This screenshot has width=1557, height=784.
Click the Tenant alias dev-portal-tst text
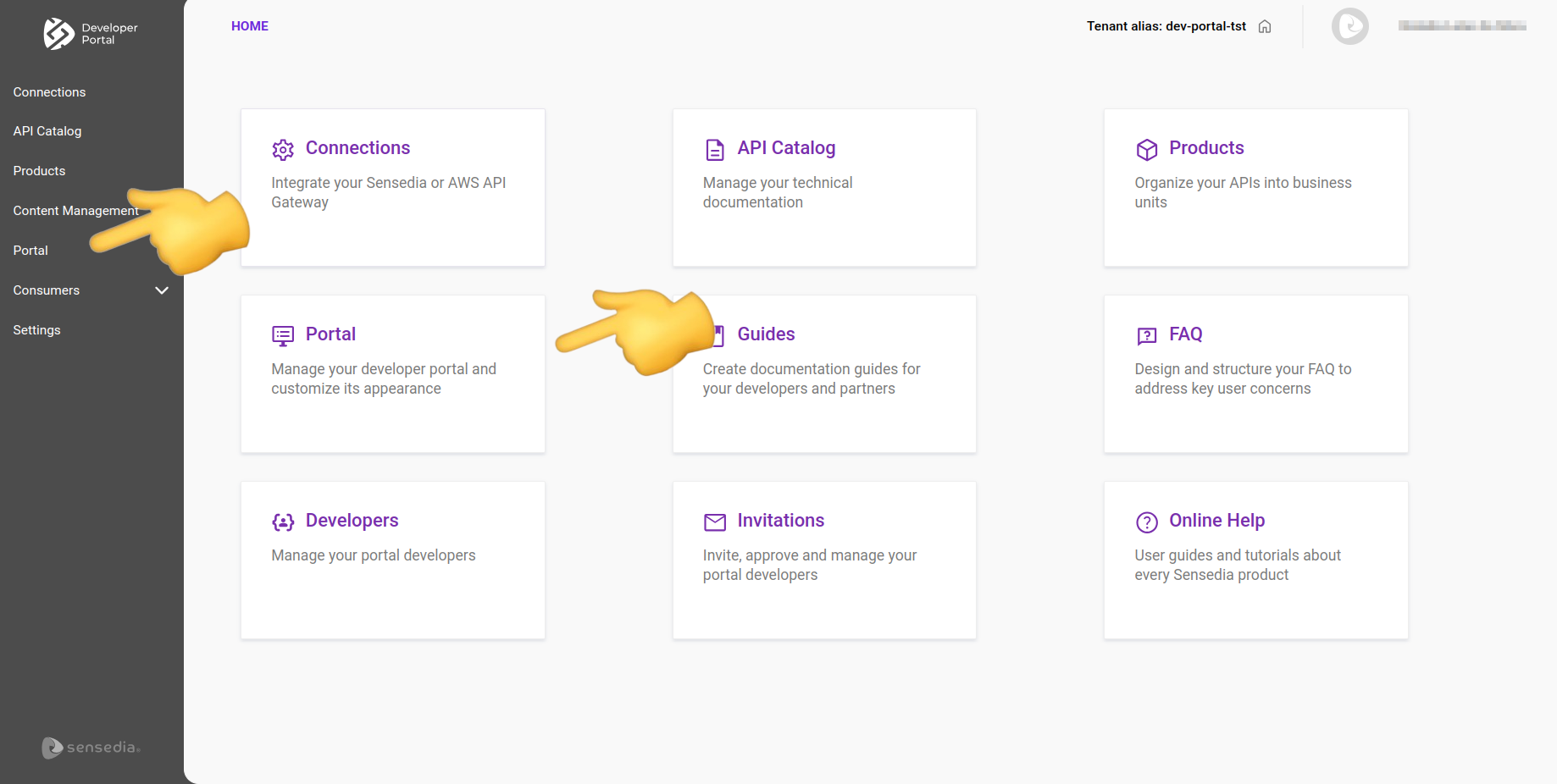[x=1166, y=26]
